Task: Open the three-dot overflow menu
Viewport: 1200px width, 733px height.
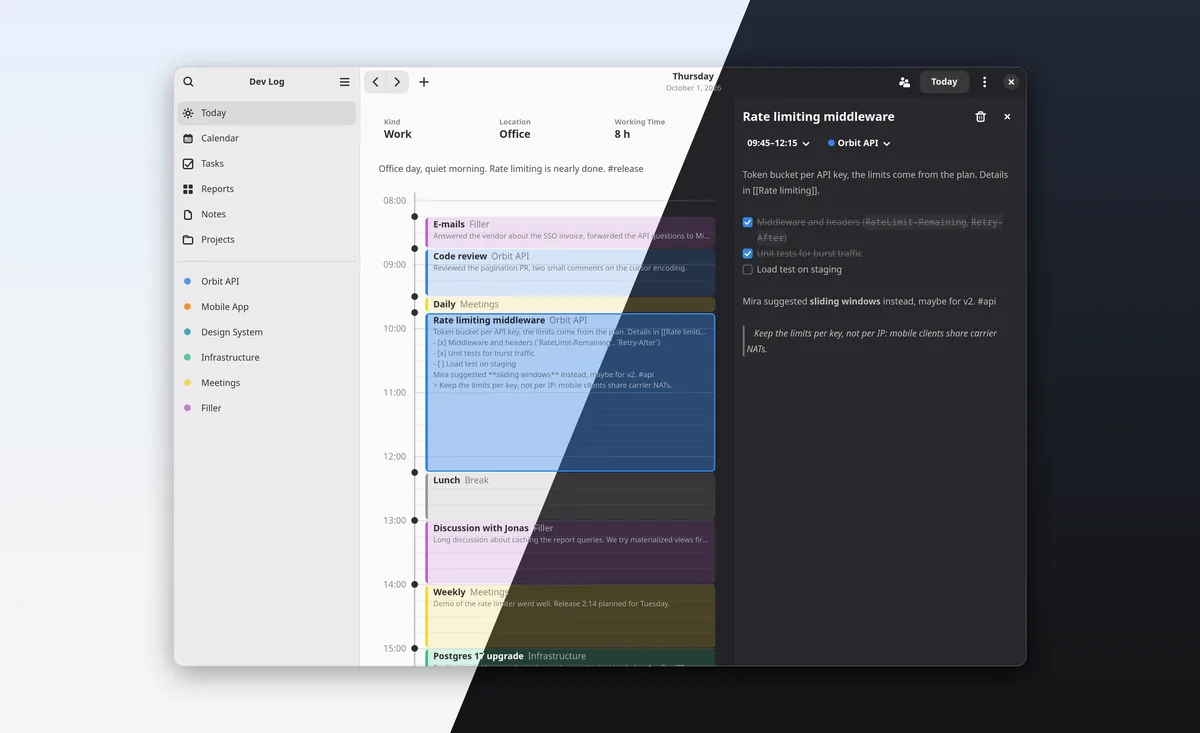Action: point(984,82)
